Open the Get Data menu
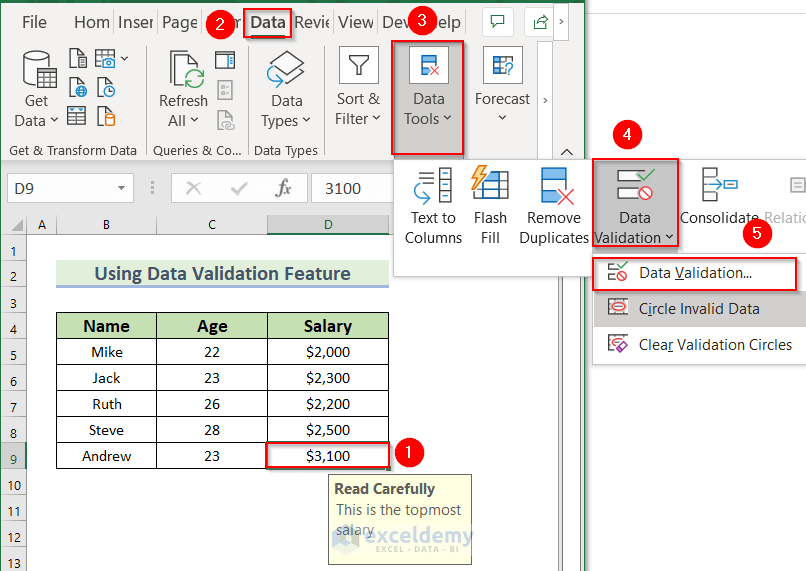 36,89
